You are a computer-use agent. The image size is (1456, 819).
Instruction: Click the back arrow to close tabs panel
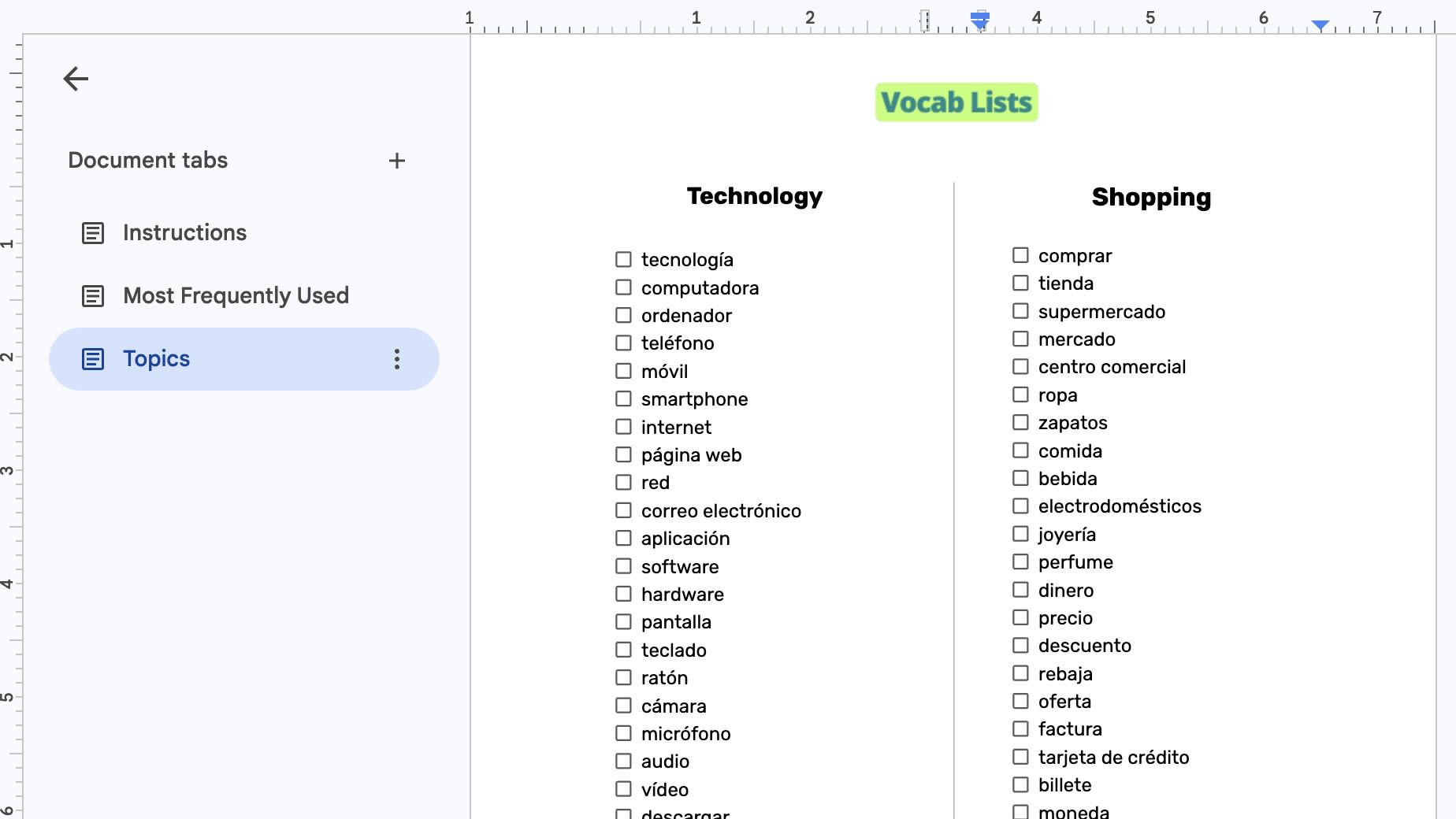76,79
